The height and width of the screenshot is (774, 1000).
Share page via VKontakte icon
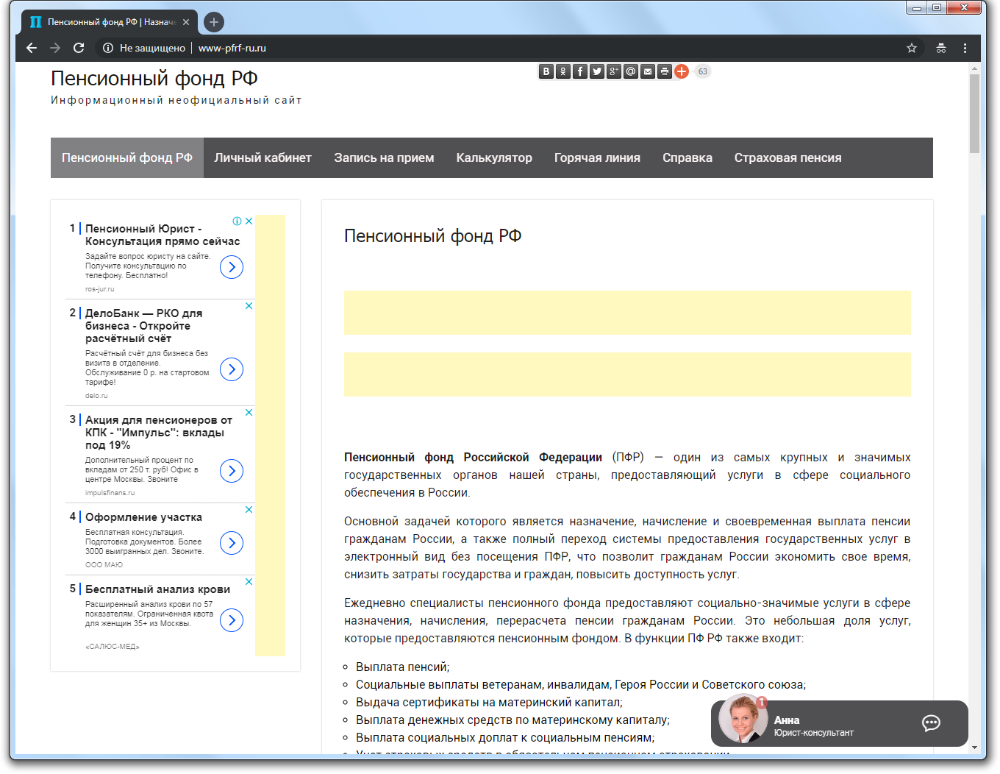pos(546,71)
